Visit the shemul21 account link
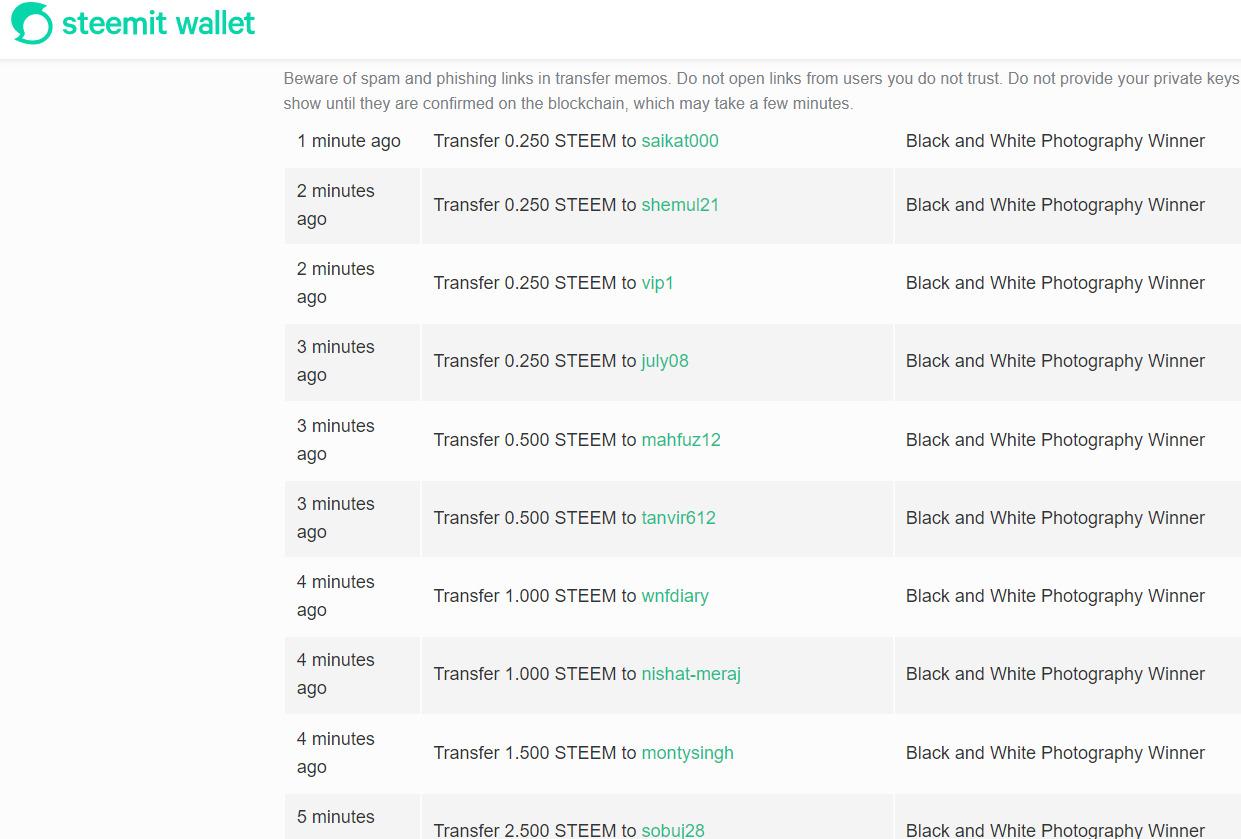Screen dimensions: 1241x839 click(680, 205)
